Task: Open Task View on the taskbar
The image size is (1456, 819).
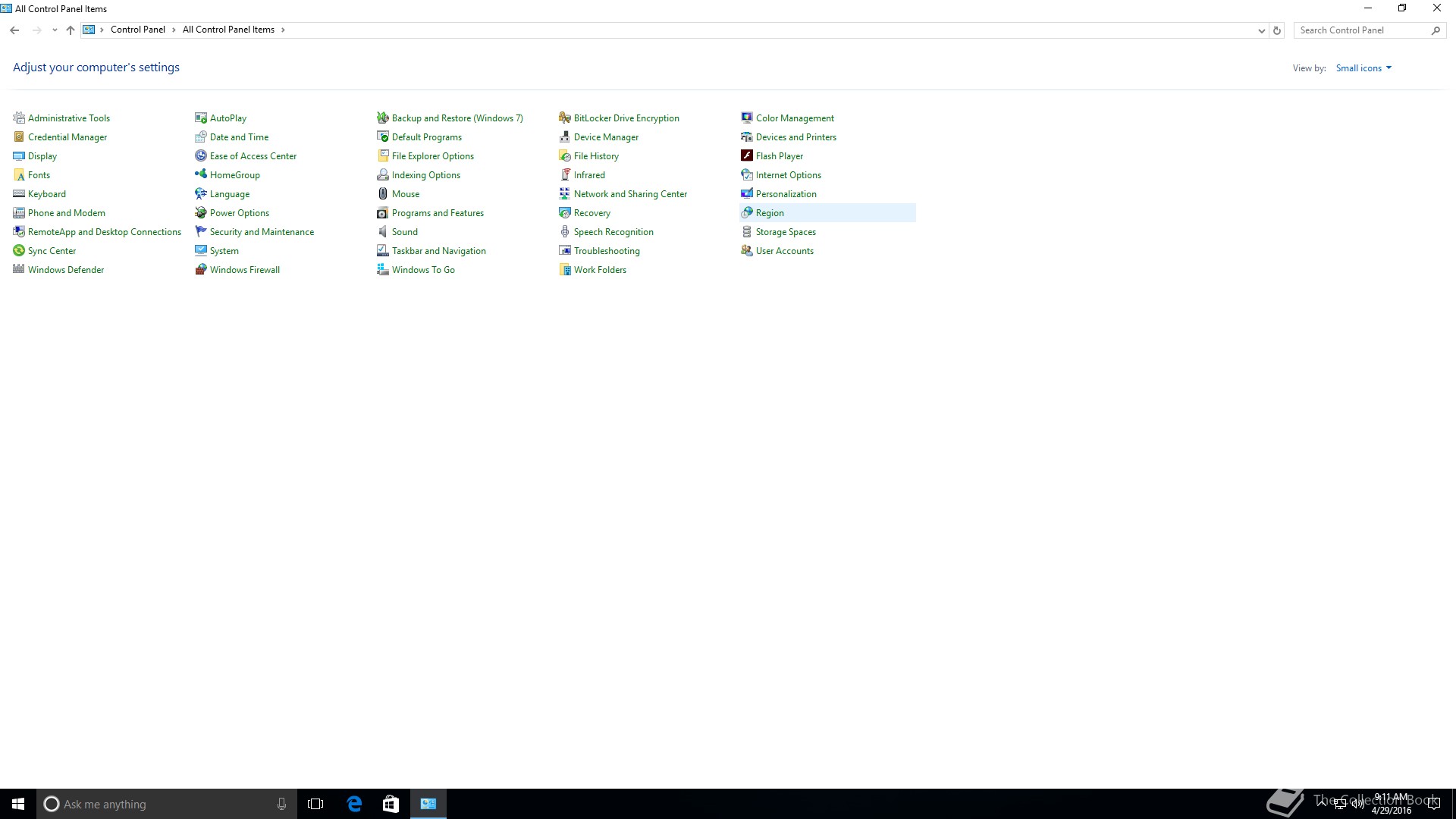Action: click(315, 804)
